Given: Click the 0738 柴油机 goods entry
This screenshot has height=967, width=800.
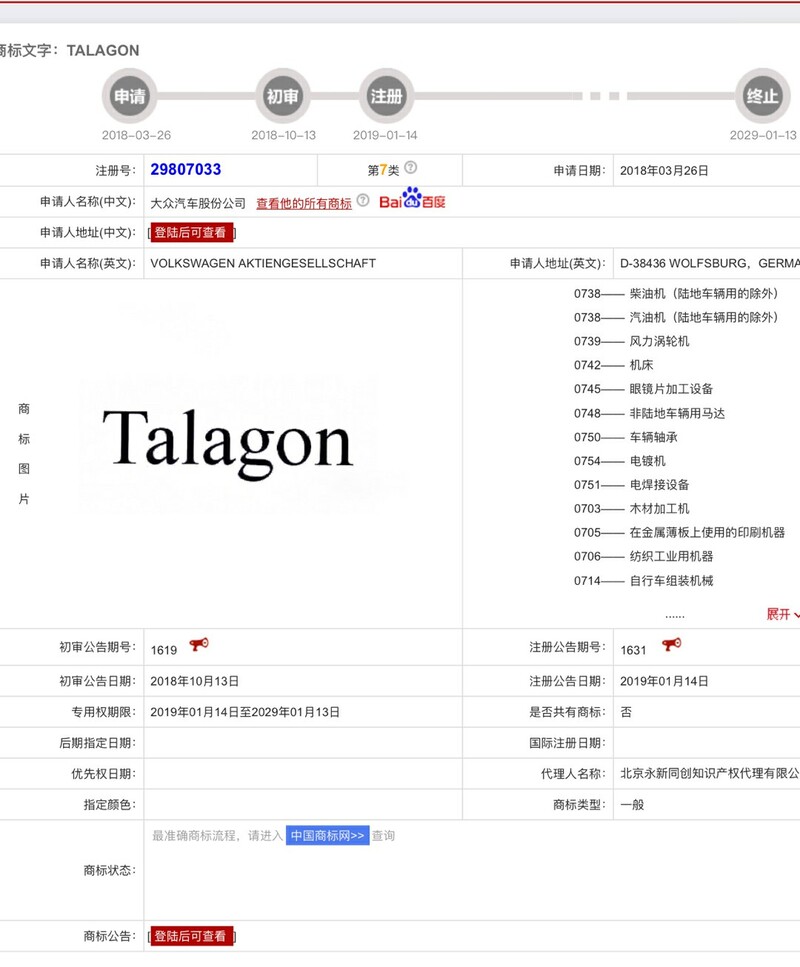Looking at the screenshot, I should tap(676, 294).
